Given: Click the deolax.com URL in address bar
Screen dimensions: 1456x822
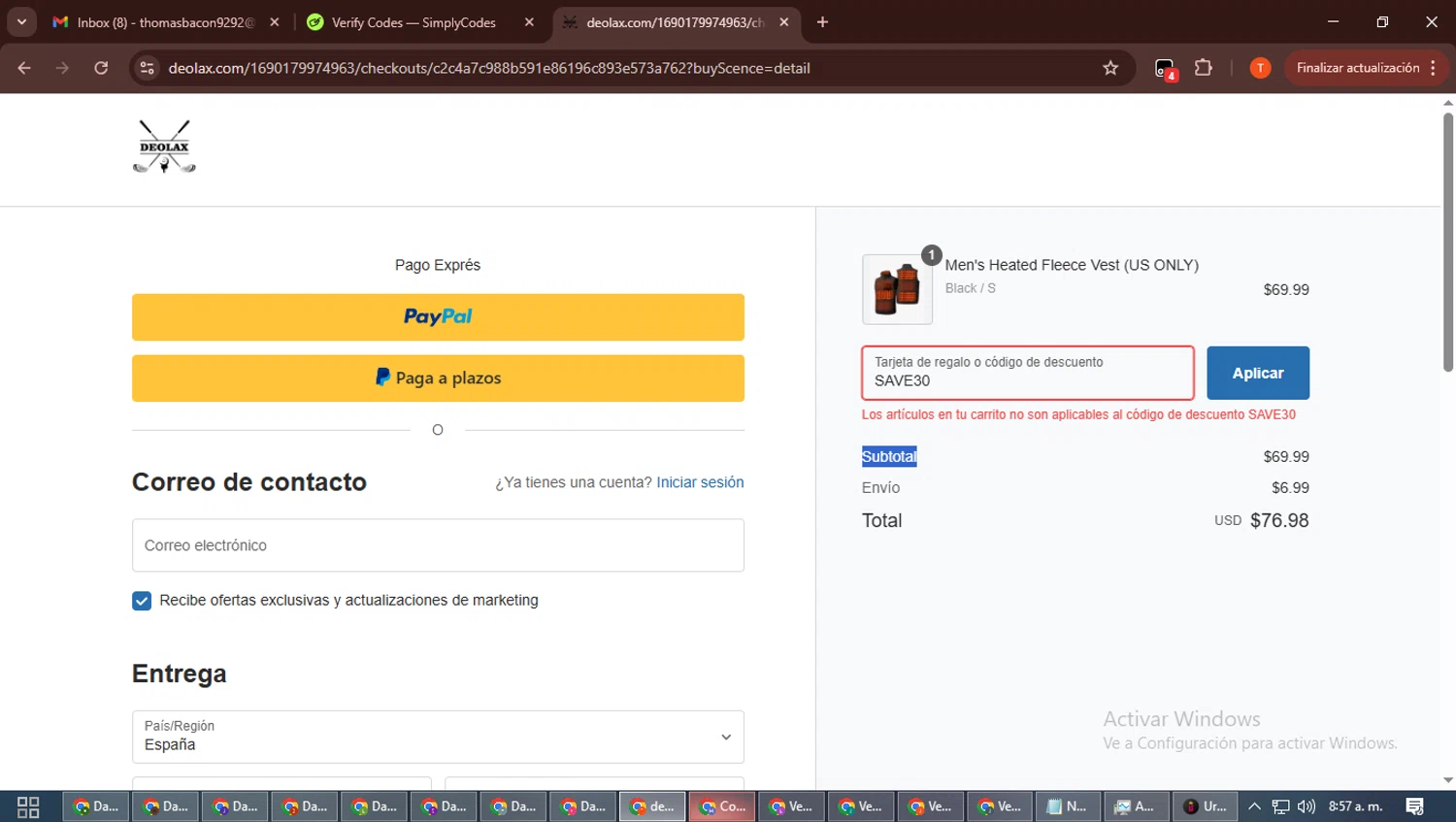Looking at the screenshot, I should 489,68.
